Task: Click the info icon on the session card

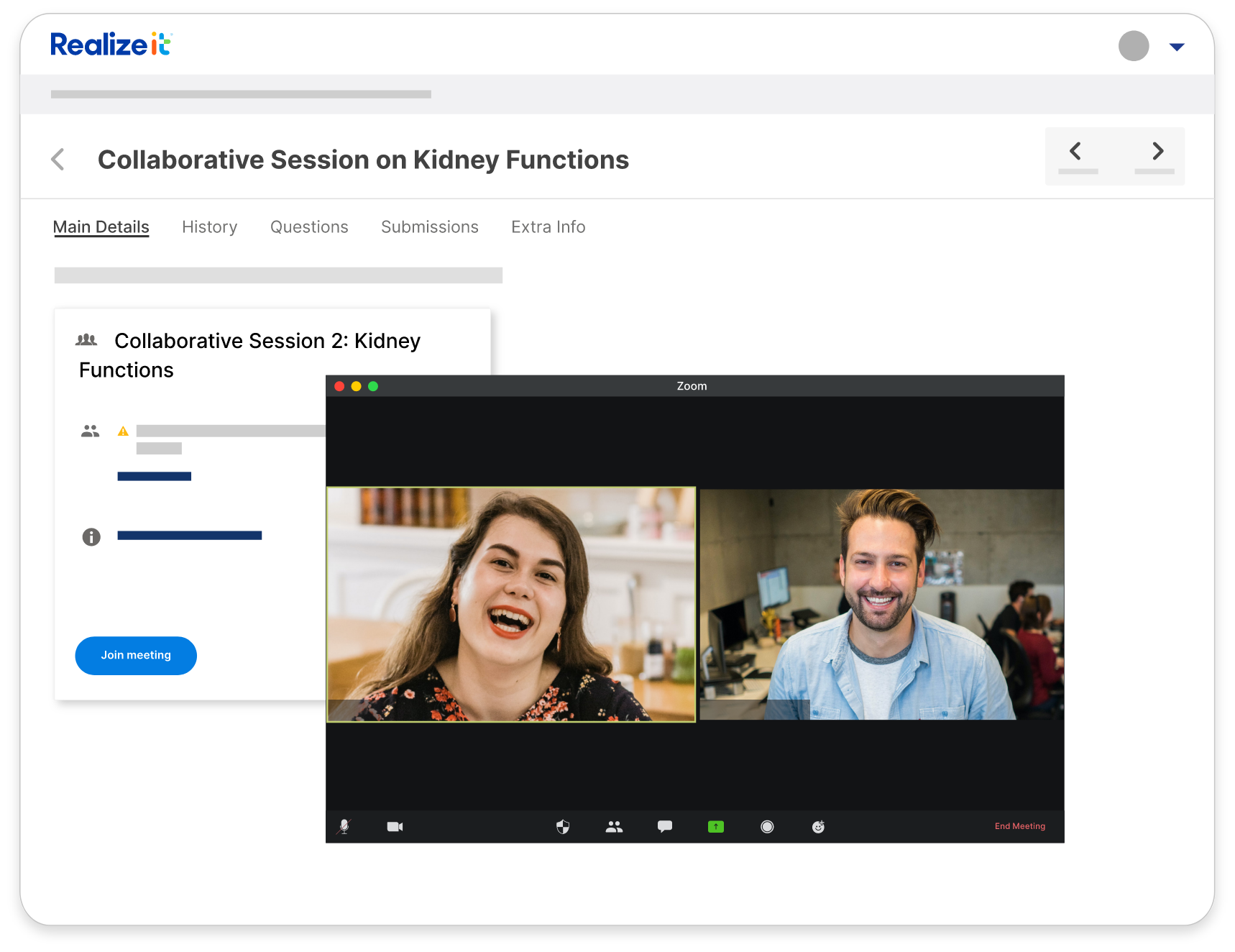Action: click(x=91, y=536)
